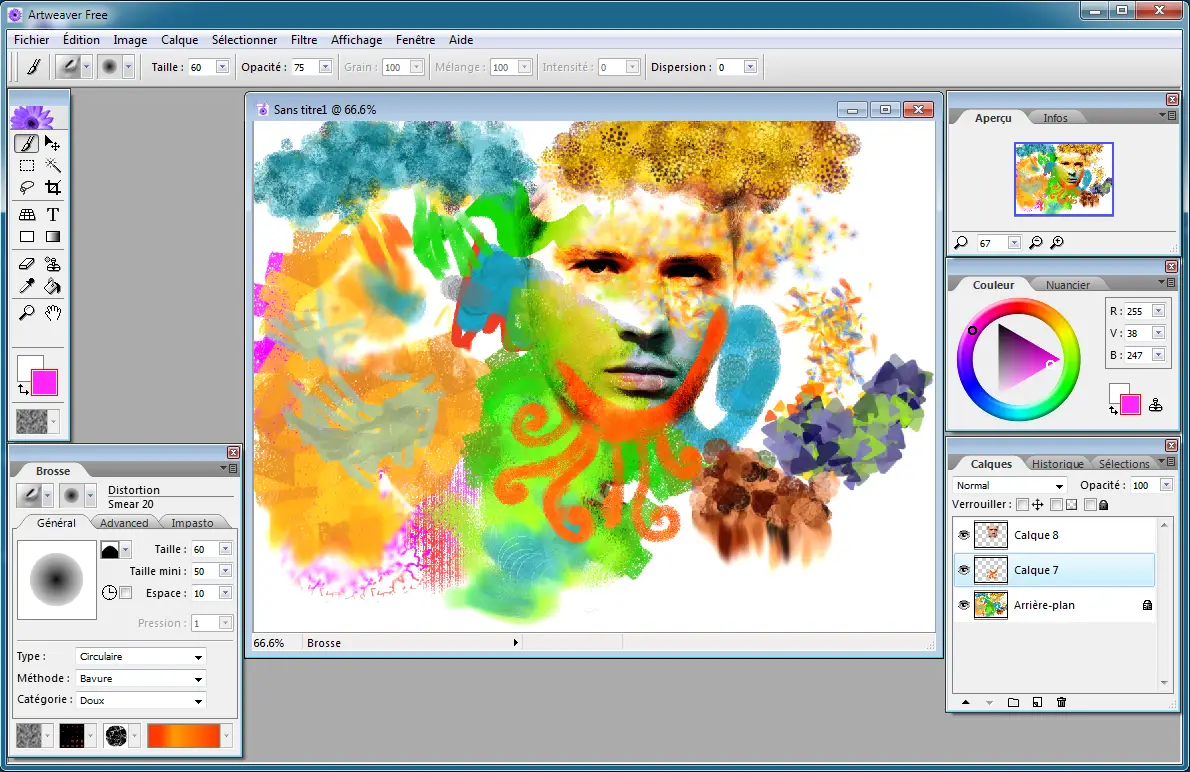Open the Normal blend mode dropdown
This screenshot has width=1190, height=772.
pos(1009,486)
